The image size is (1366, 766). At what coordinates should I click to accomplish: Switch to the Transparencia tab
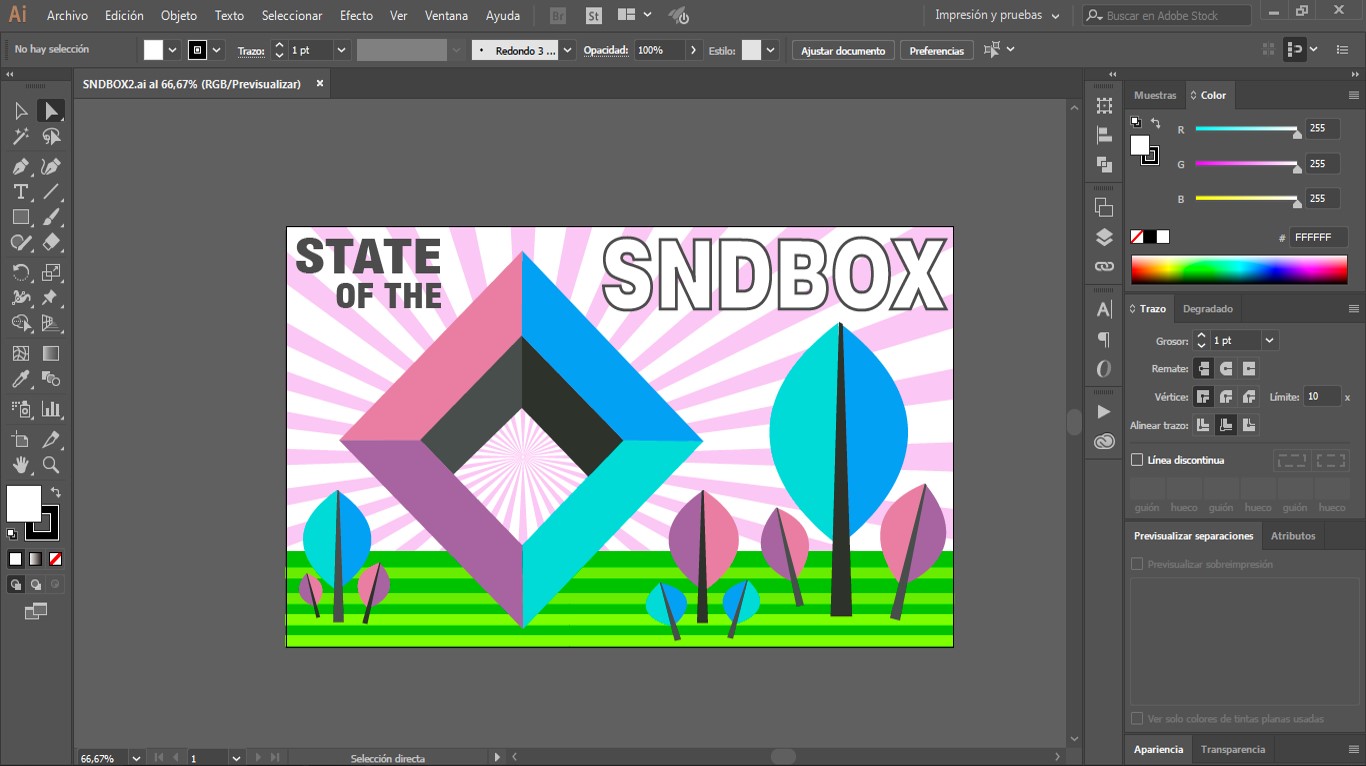coord(1233,749)
